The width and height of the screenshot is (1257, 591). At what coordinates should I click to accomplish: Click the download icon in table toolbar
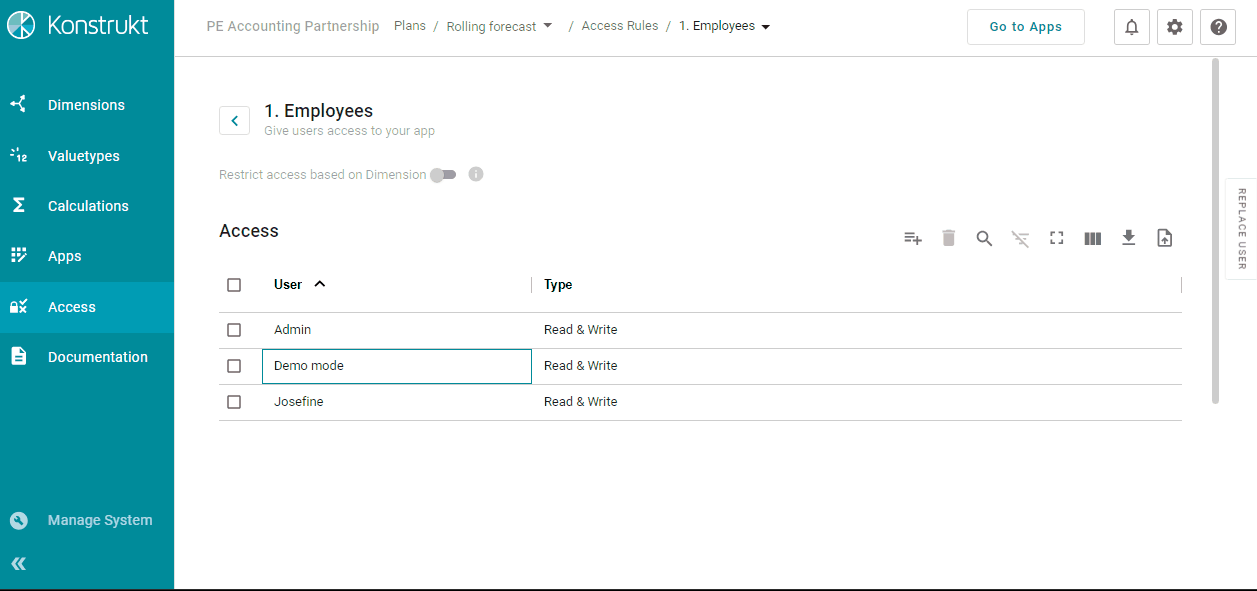coord(1128,238)
